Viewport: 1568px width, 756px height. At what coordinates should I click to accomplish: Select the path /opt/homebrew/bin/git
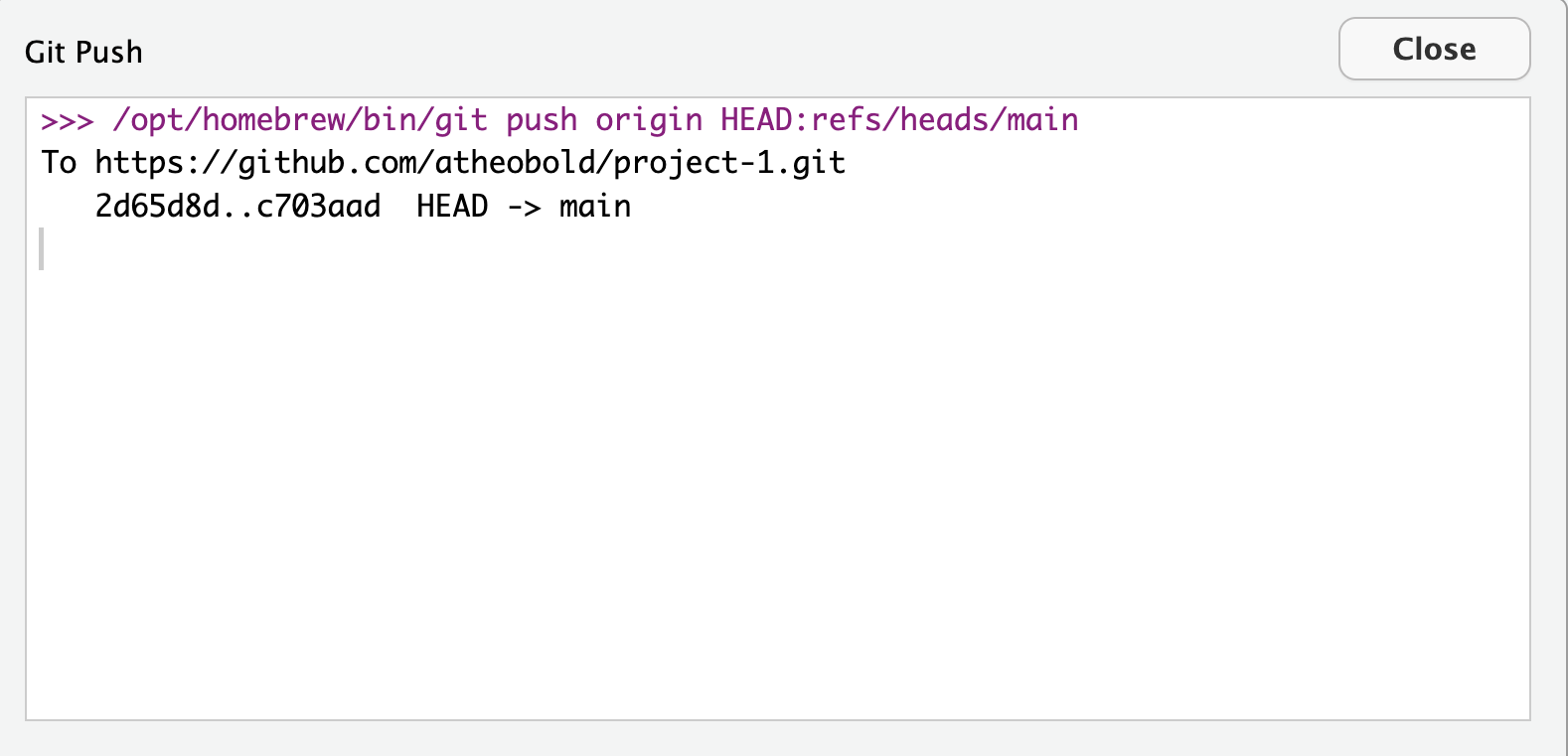pyautogui.click(x=298, y=119)
